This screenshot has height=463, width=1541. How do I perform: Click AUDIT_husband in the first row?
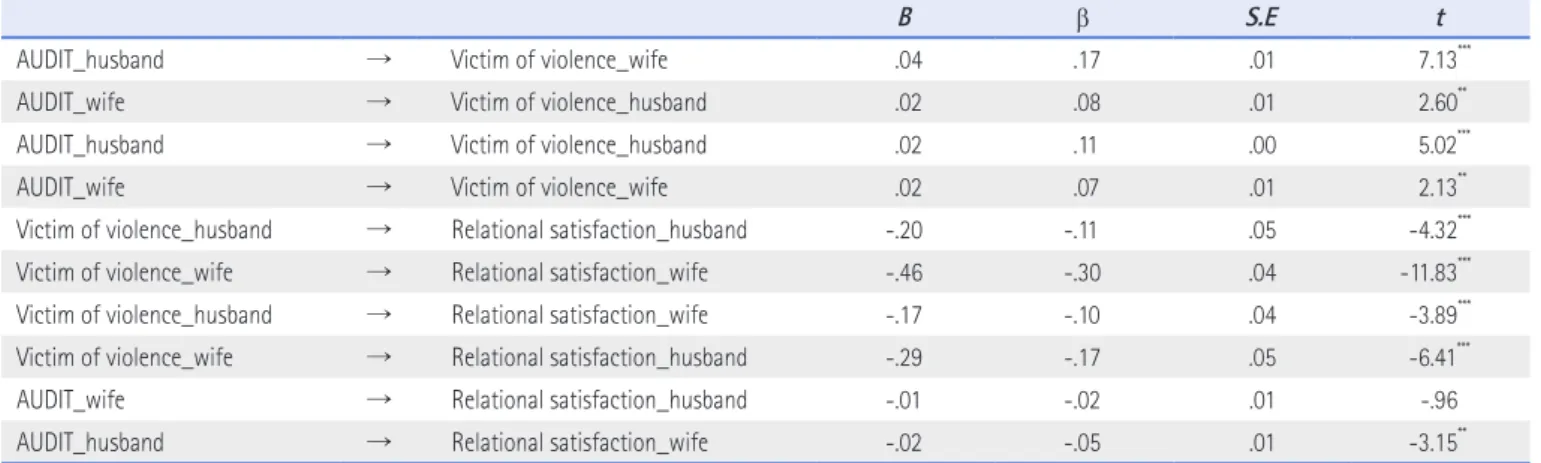pos(91,59)
